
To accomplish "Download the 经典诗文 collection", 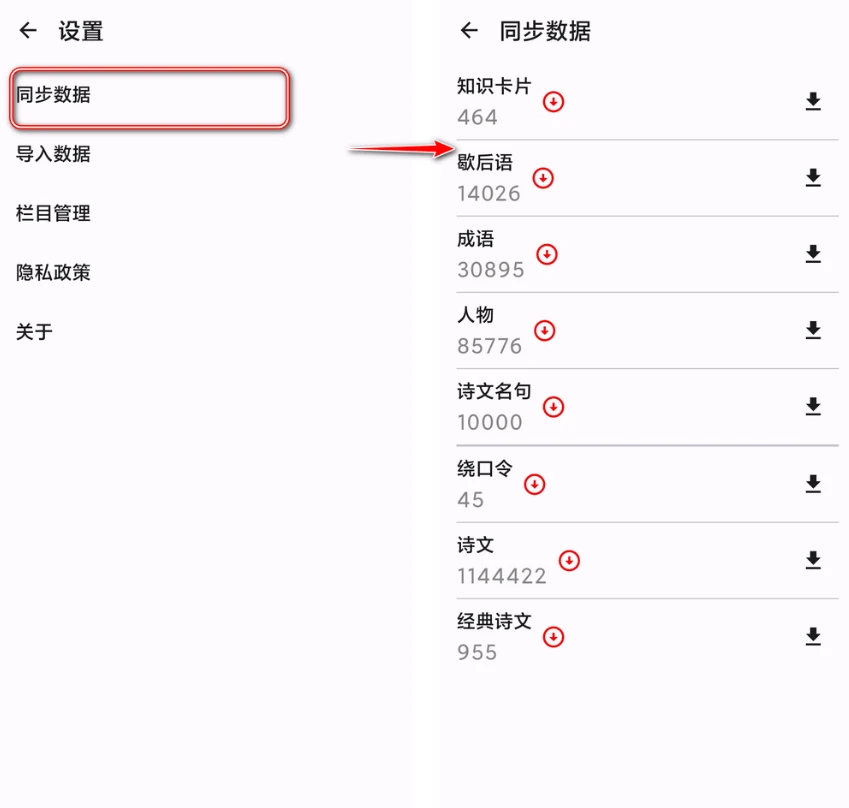I will [813, 636].
